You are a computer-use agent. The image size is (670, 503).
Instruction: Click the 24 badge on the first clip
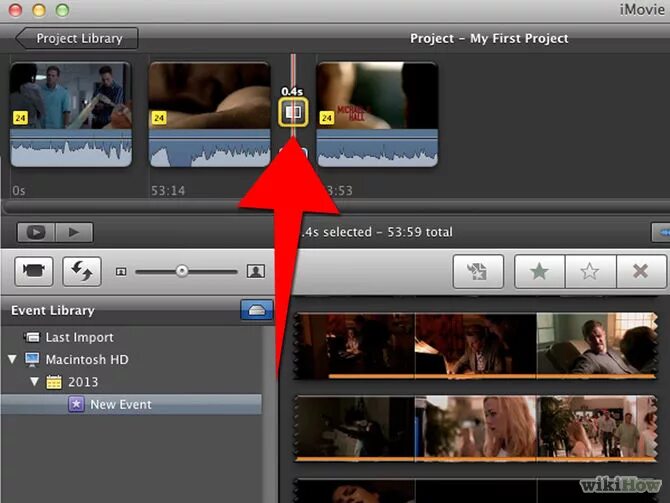[20, 118]
